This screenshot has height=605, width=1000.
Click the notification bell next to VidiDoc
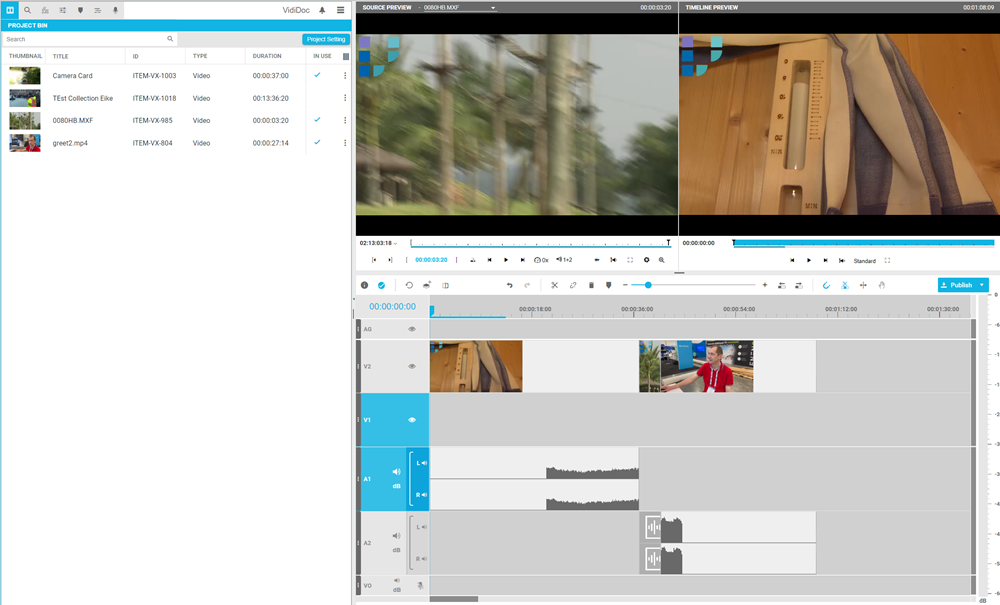pos(322,9)
